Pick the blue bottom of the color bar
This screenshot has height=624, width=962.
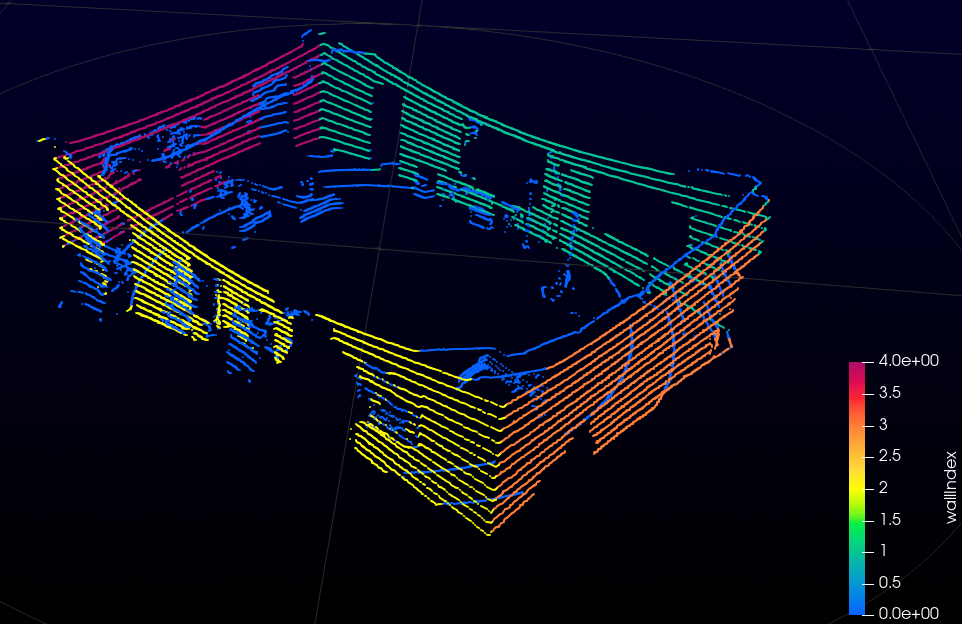pyautogui.click(x=856, y=606)
